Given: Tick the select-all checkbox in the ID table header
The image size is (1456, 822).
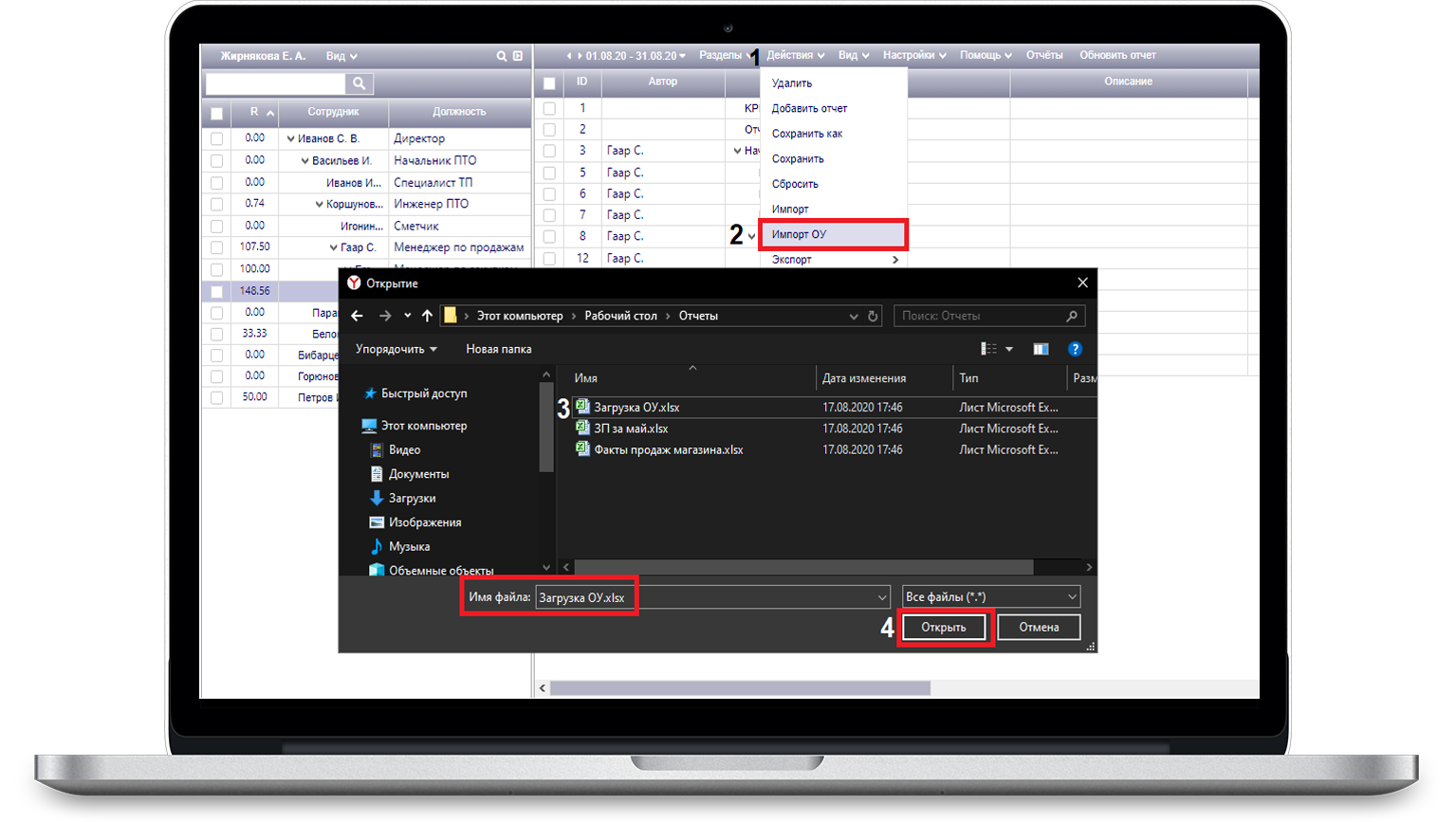Looking at the screenshot, I should tap(549, 82).
